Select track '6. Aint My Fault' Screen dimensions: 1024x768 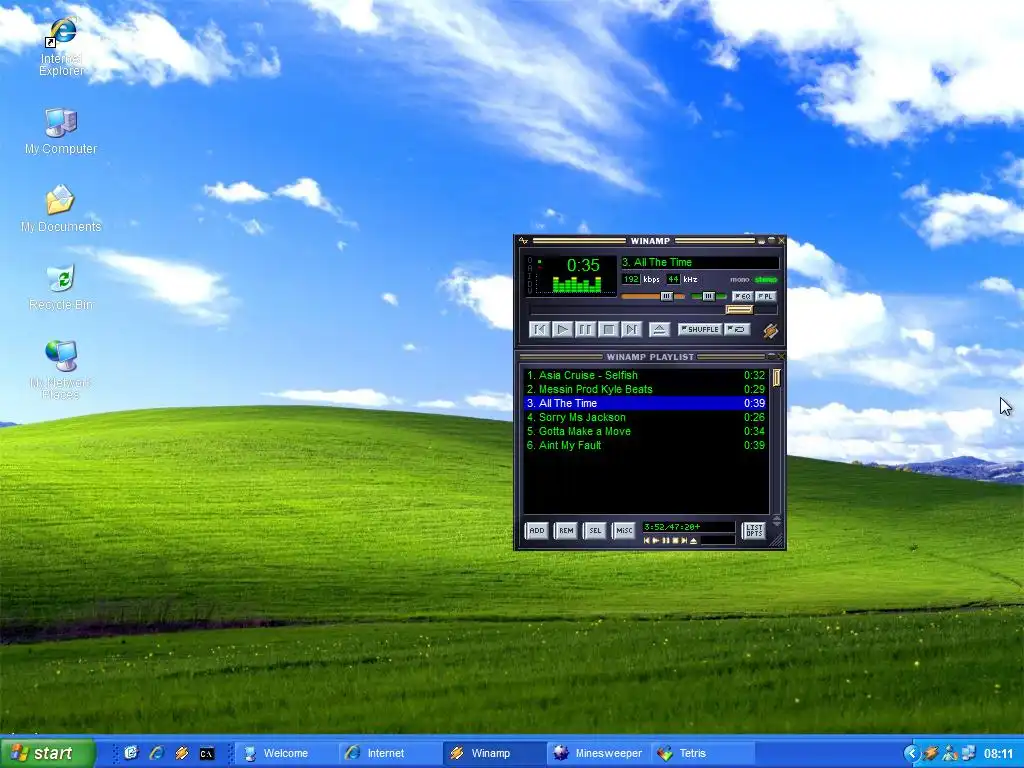tap(646, 445)
